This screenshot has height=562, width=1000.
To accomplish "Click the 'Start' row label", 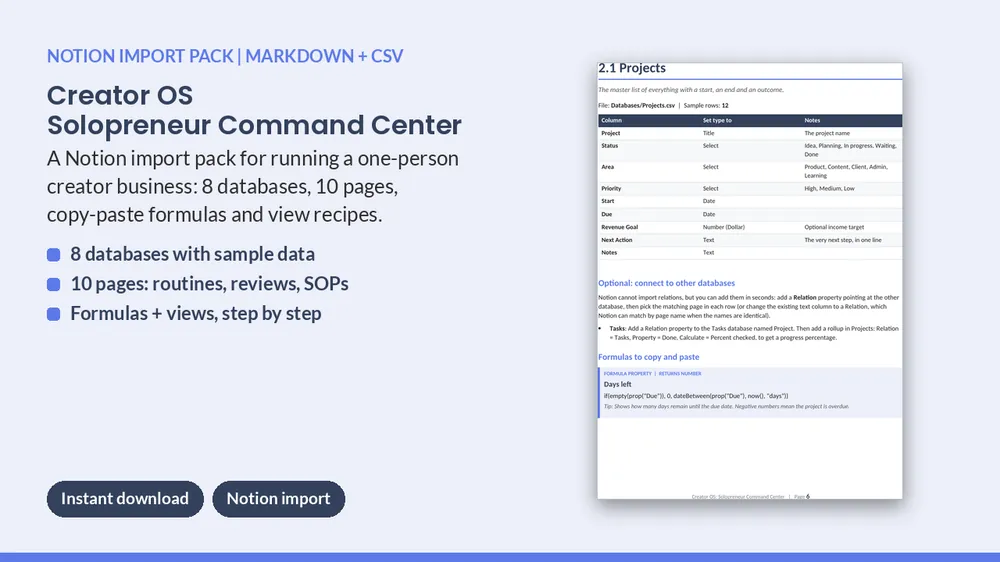I will click(608, 201).
